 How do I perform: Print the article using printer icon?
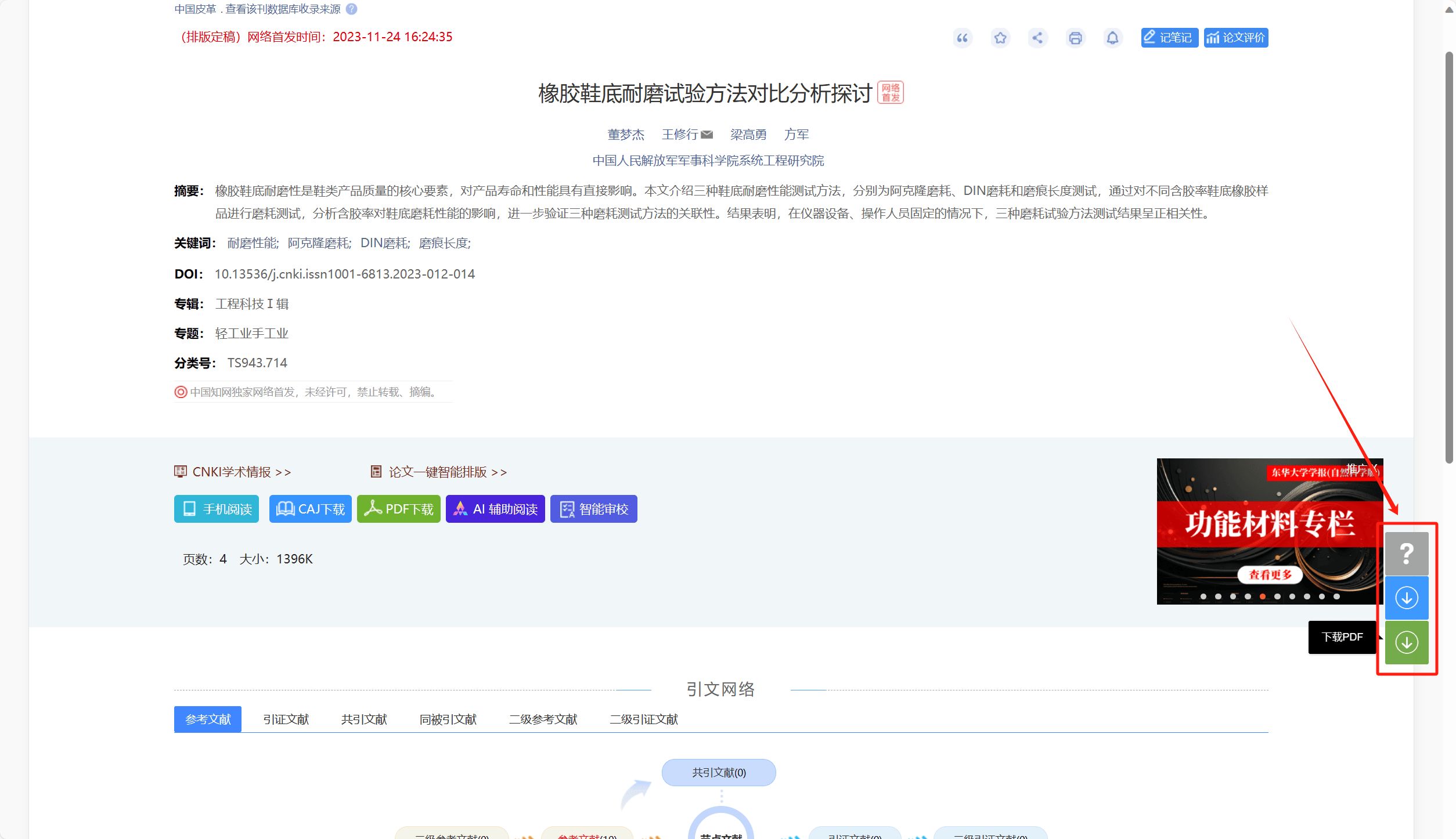click(x=1076, y=38)
